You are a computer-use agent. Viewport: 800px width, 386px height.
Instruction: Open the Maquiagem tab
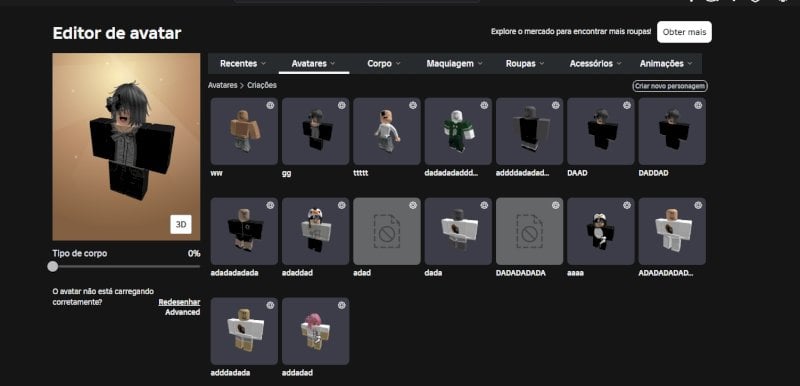[x=454, y=64]
